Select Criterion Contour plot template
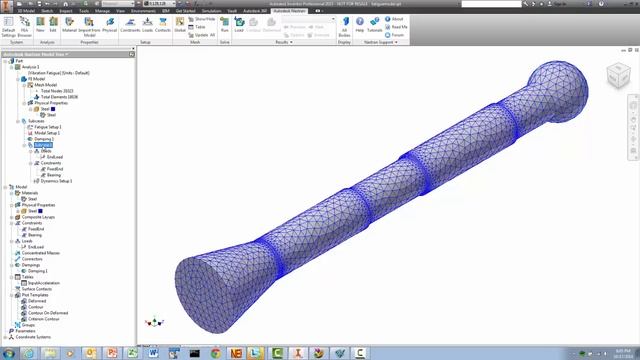 (x=44, y=319)
